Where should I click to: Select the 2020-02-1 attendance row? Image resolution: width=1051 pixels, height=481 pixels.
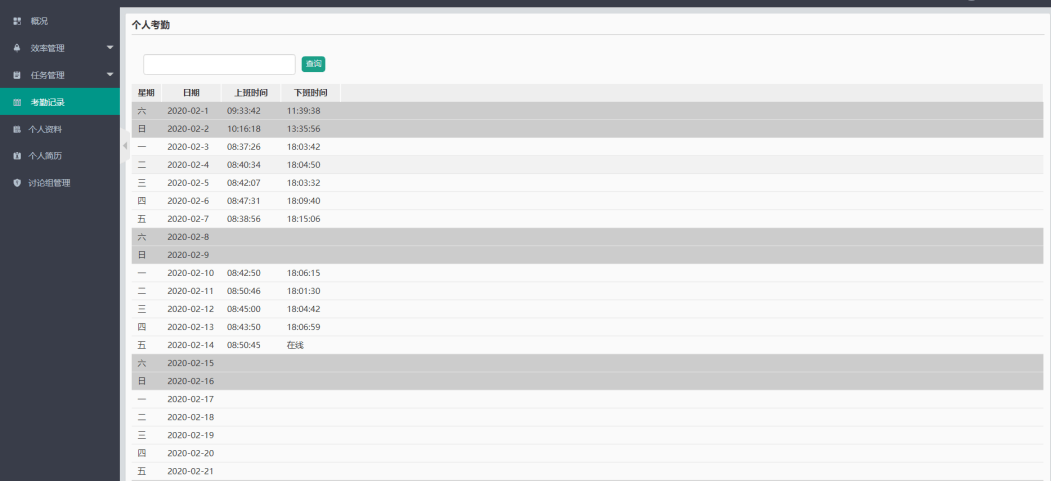[x=188, y=111]
